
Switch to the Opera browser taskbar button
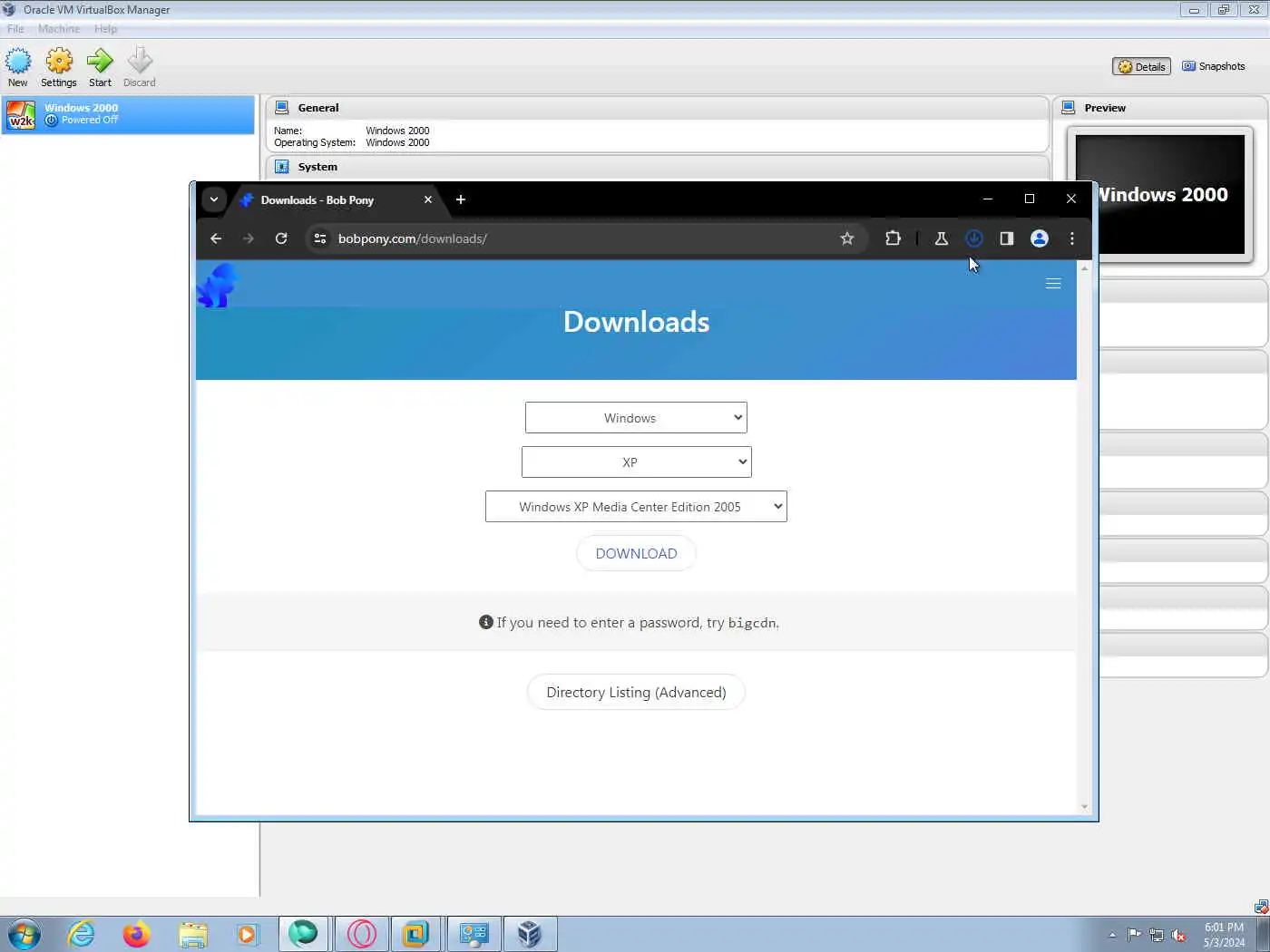(361, 934)
